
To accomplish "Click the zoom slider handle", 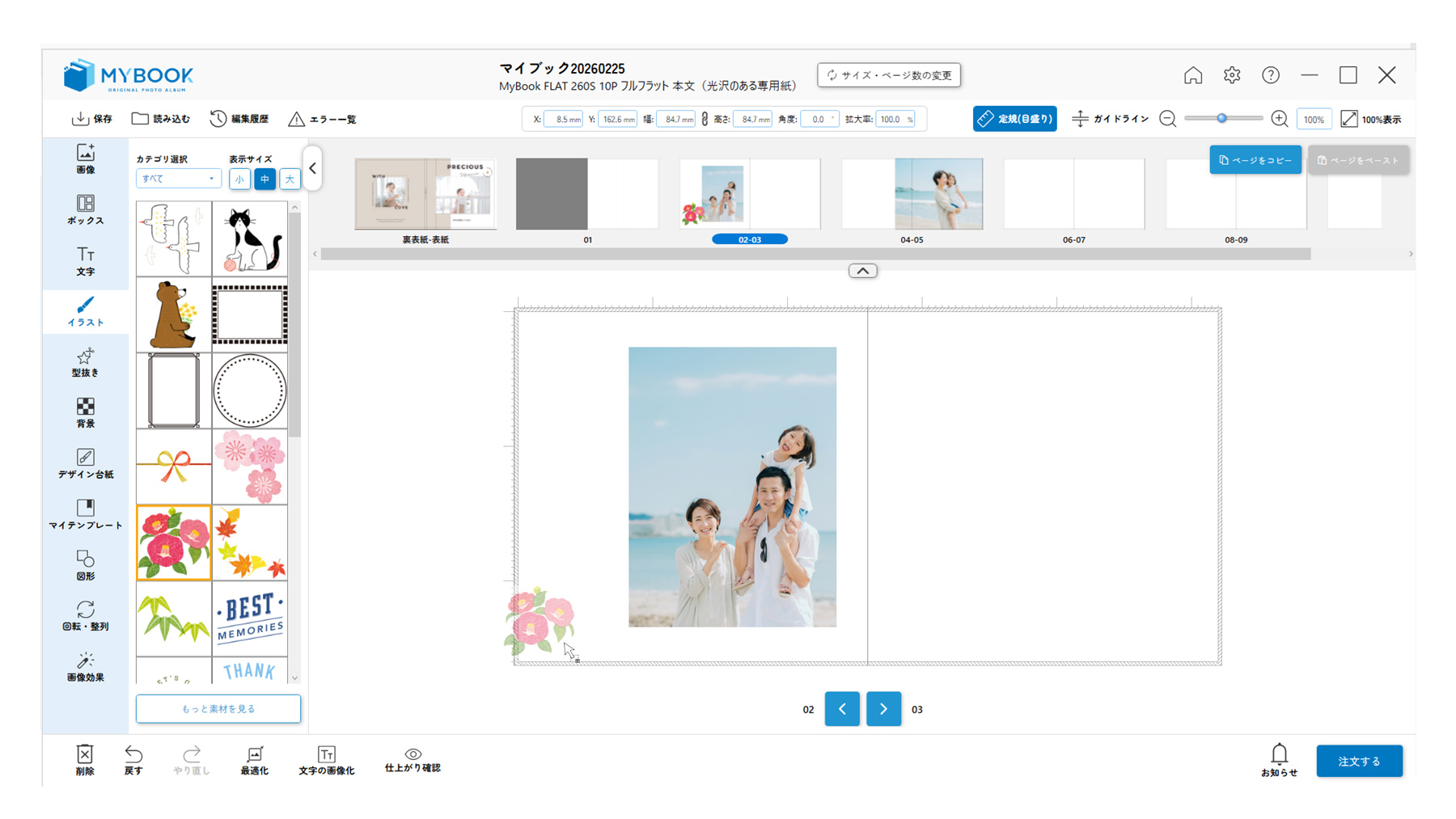I will click(1222, 118).
